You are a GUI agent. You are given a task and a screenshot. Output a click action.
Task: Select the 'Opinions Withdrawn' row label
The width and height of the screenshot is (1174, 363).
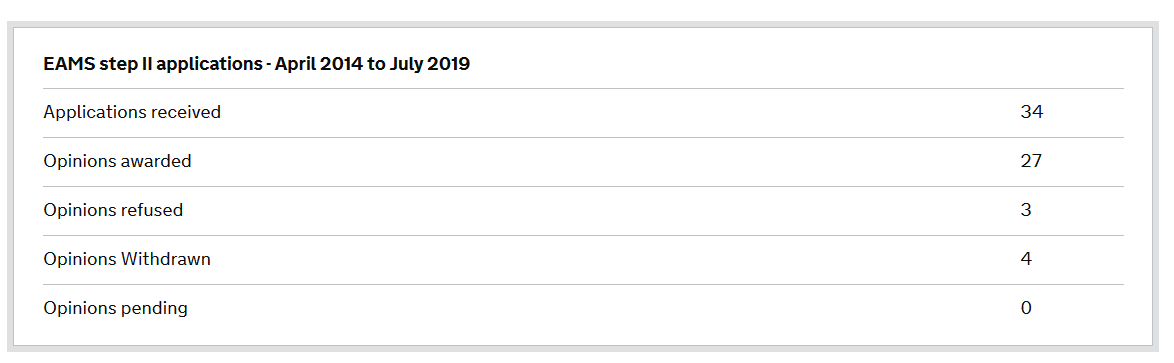click(127, 259)
